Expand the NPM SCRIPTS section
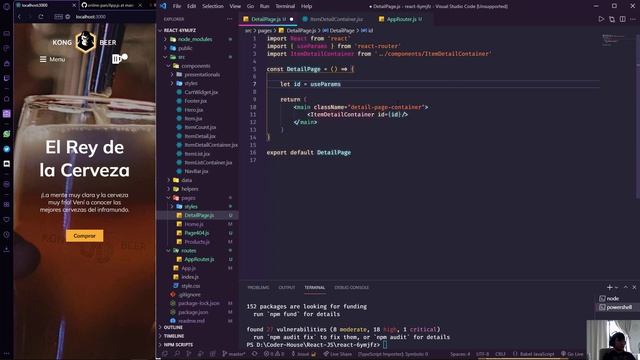This screenshot has height=360, width=640. click(x=178, y=345)
